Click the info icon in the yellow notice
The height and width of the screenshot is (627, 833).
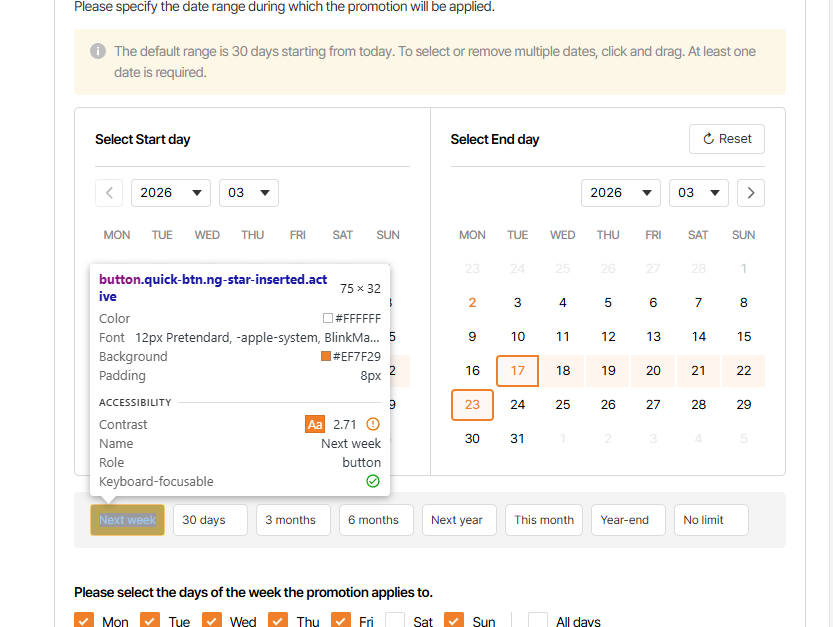(98, 51)
